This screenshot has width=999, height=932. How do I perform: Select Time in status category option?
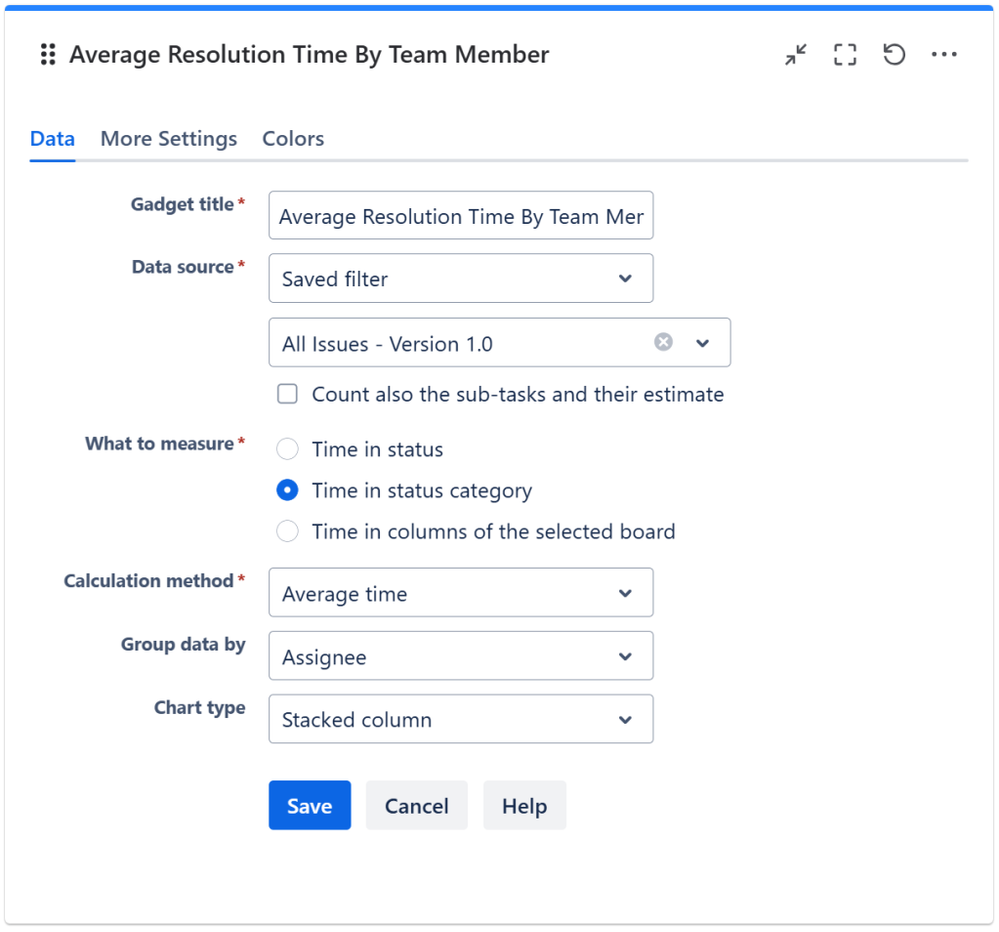287,490
